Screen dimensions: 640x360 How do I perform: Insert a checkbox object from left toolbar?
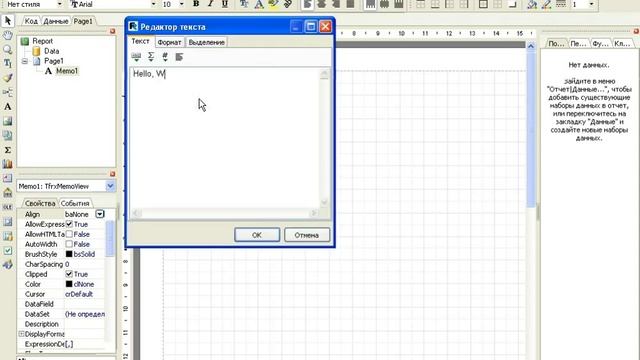(7, 251)
